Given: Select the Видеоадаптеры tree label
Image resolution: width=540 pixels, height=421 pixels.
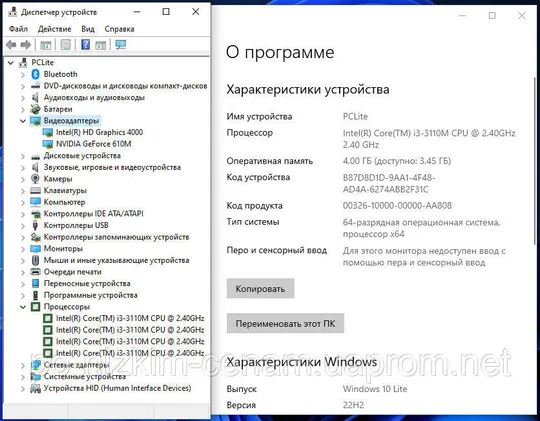Looking at the screenshot, I should [71, 121].
